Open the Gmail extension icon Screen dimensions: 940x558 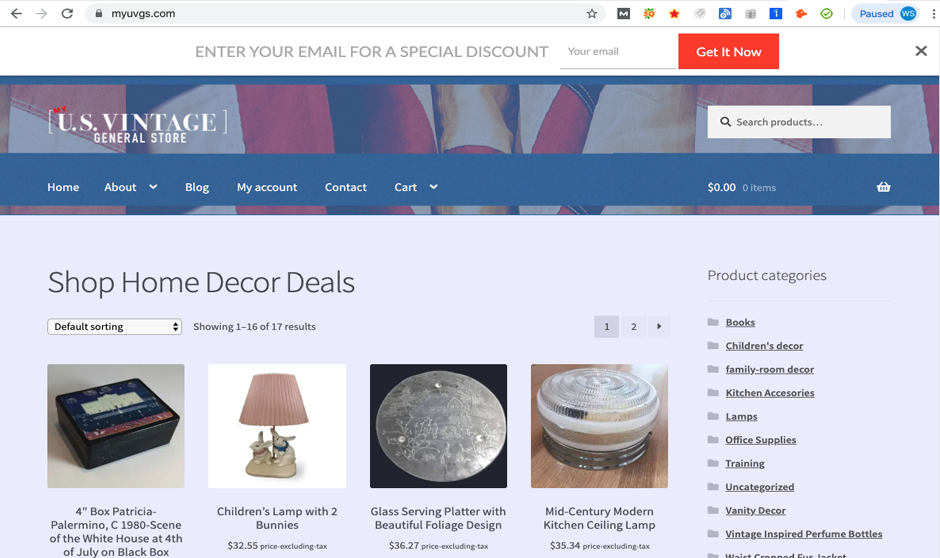pyautogui.click(x=623, y=14)
